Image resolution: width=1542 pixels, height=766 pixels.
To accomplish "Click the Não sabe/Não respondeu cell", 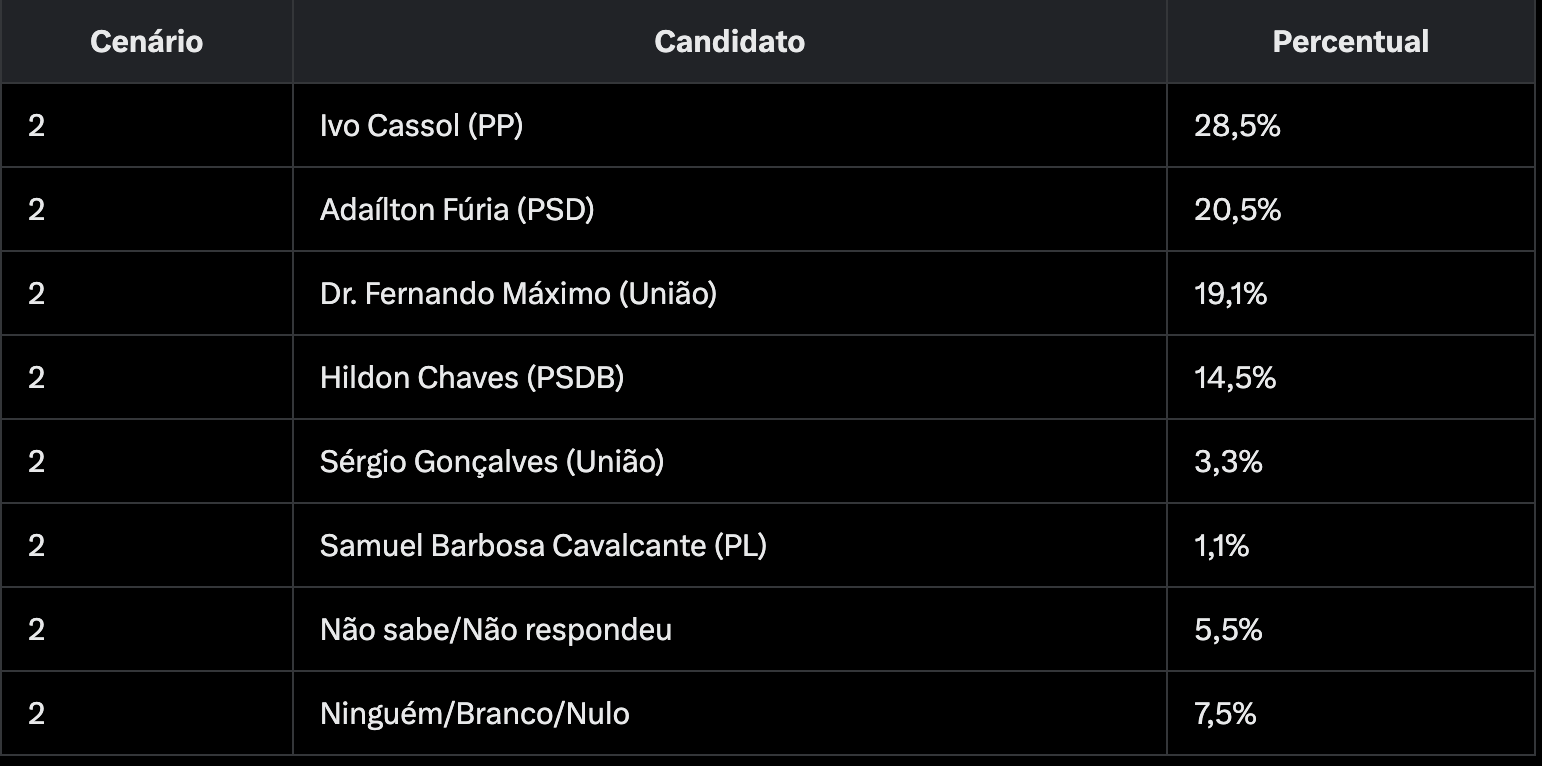I will pyautogui.click(x=496, y=630).
